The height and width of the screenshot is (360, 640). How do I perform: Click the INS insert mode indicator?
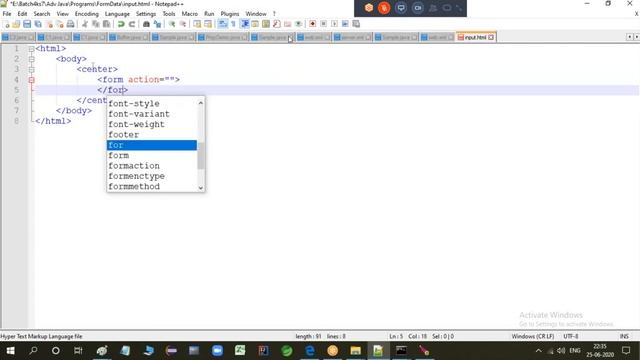tap(624, 337)
